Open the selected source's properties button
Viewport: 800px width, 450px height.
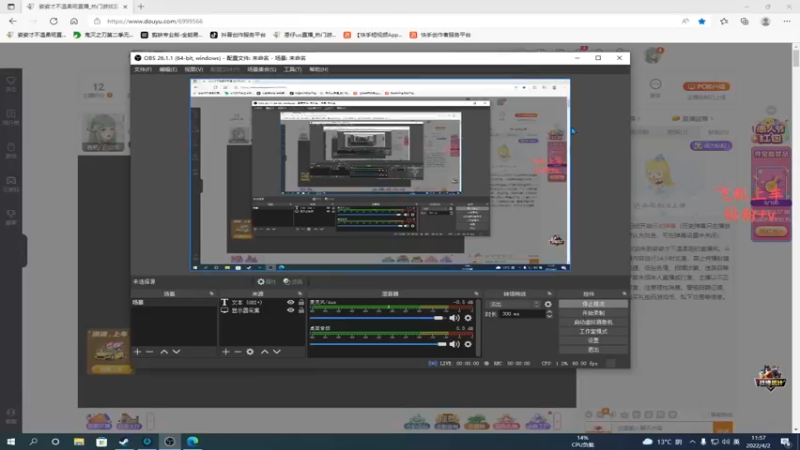tap(266, 282)
